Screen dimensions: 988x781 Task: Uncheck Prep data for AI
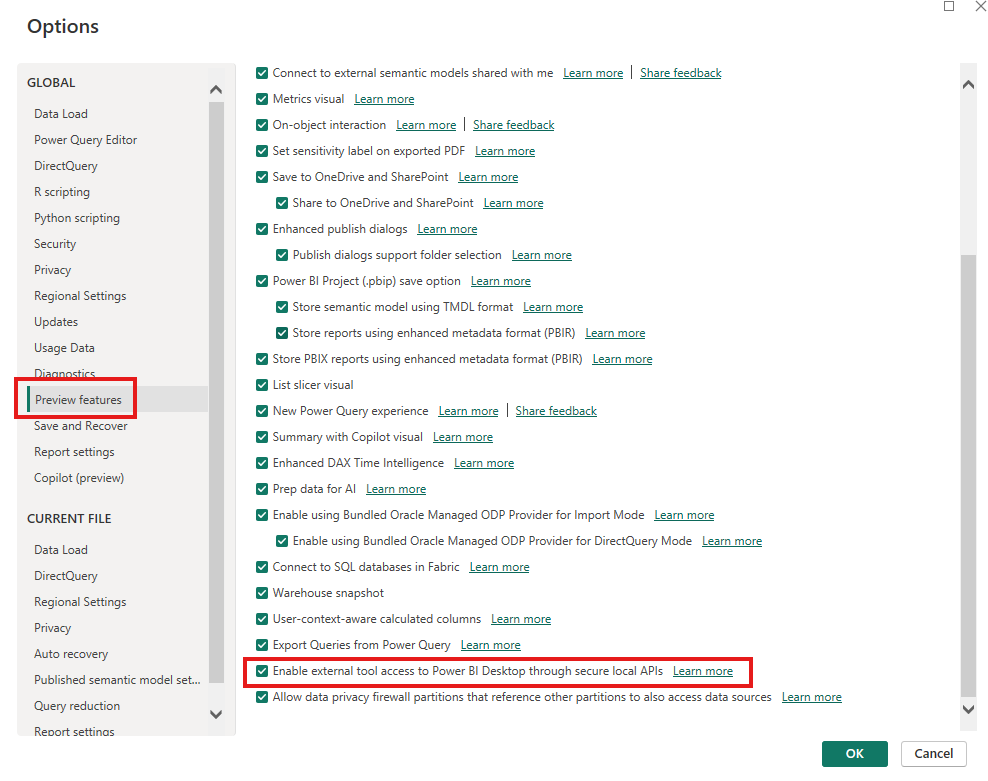pyautogui.click(x=262, y=489)
